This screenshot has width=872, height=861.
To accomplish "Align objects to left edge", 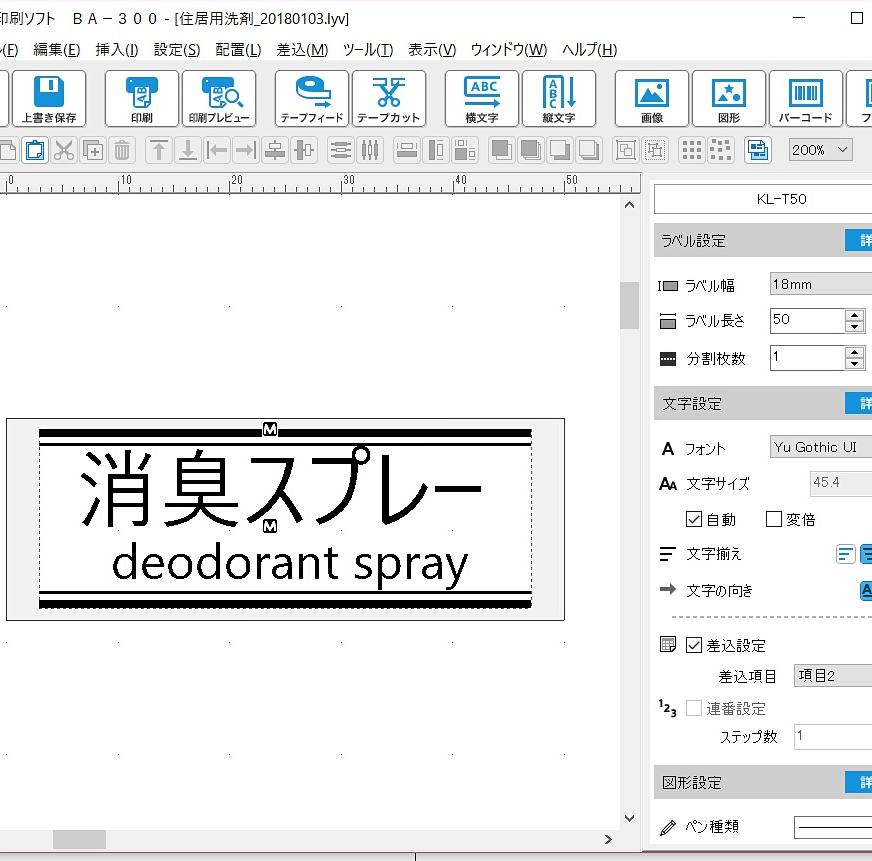I will [x=217, y=150].
